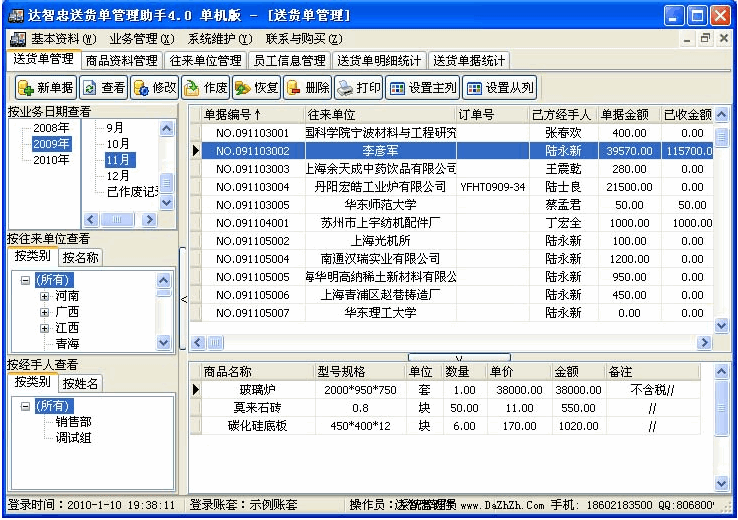Click the 设置主列 toolbar button

pyautogui.click(x=423, y=88)
